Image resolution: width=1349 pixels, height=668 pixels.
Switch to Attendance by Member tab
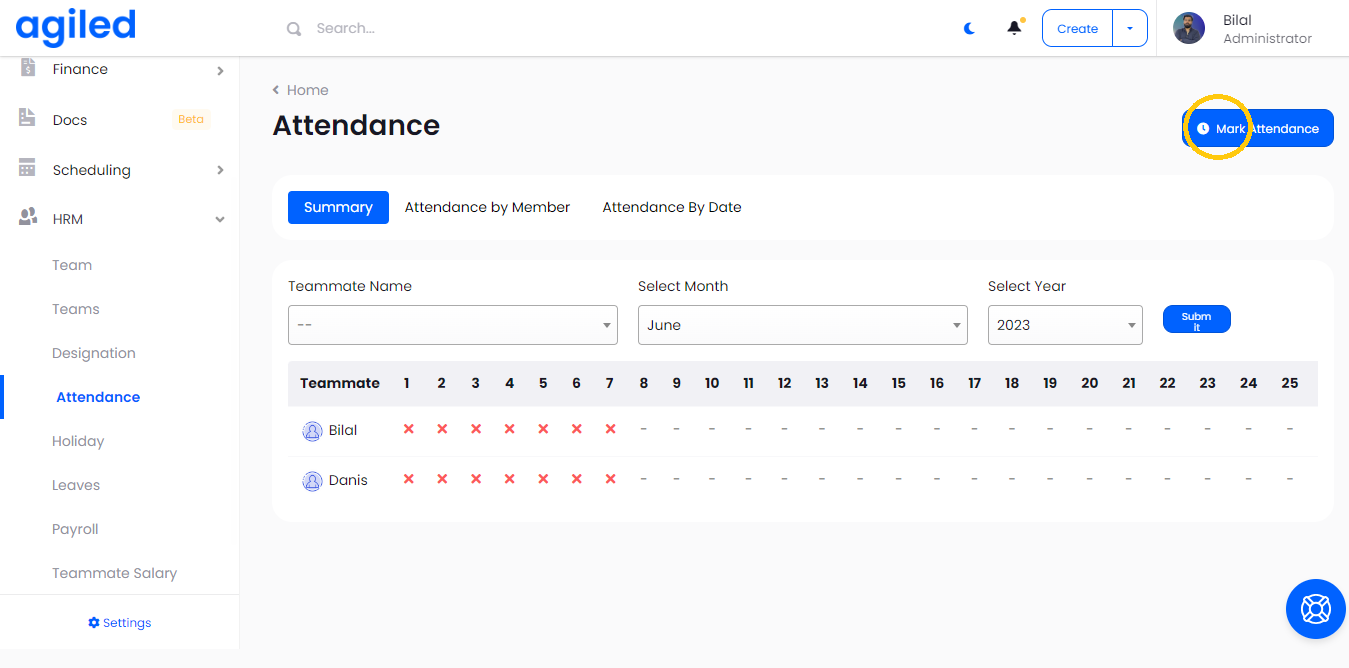click(x=487, y=208)
